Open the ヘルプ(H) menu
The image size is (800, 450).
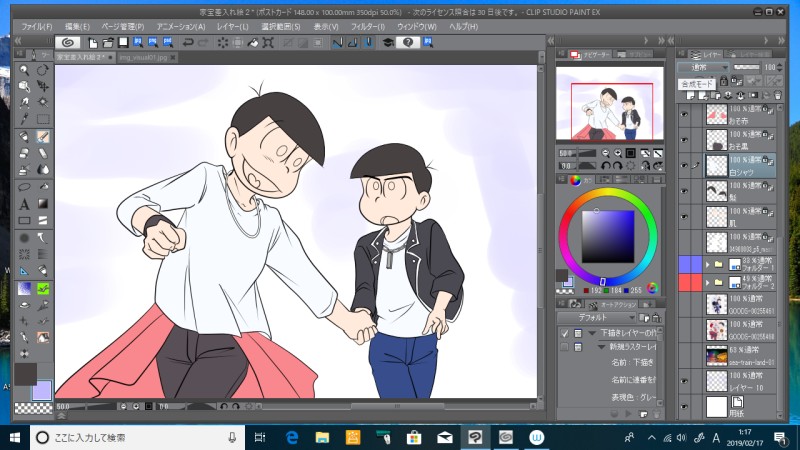[x=464, y=27]
